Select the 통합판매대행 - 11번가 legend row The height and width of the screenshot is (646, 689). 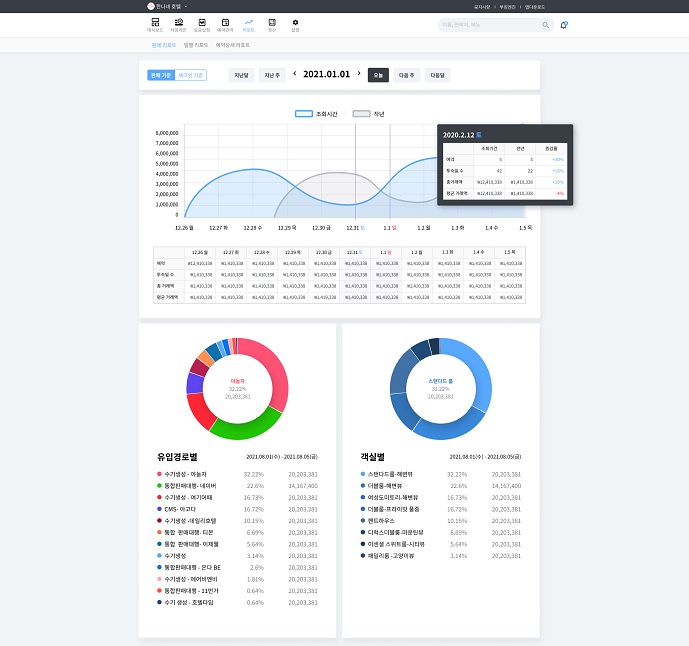(237, 591)
